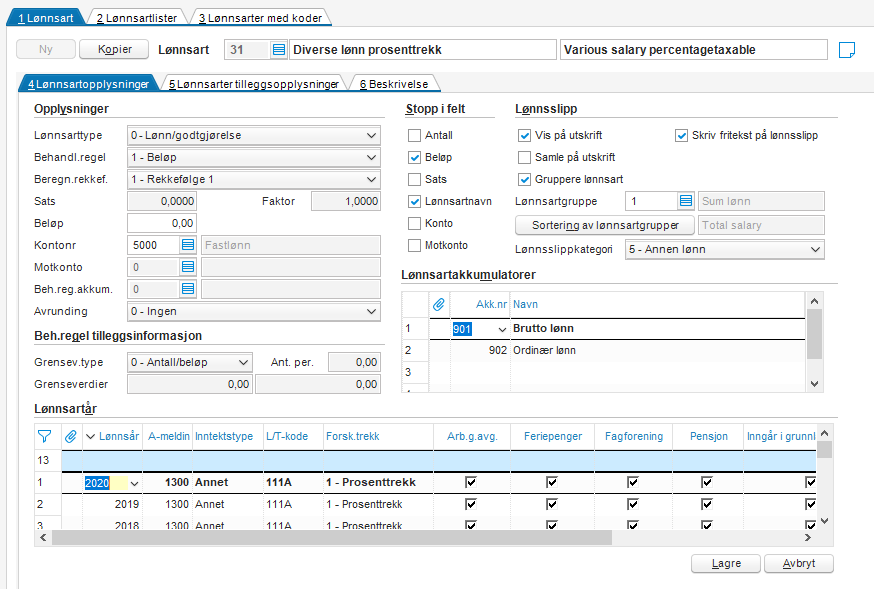The image size is (874, 589).
Task: Click the paperclip icon in the Lønnsartår header
Action: pos(71,436)
